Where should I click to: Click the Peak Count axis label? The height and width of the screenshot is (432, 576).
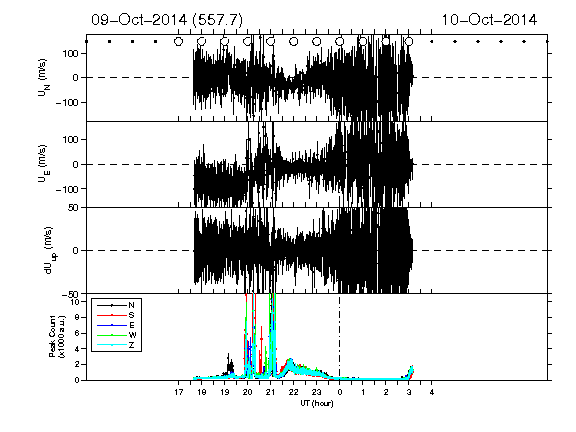(57, 336)
